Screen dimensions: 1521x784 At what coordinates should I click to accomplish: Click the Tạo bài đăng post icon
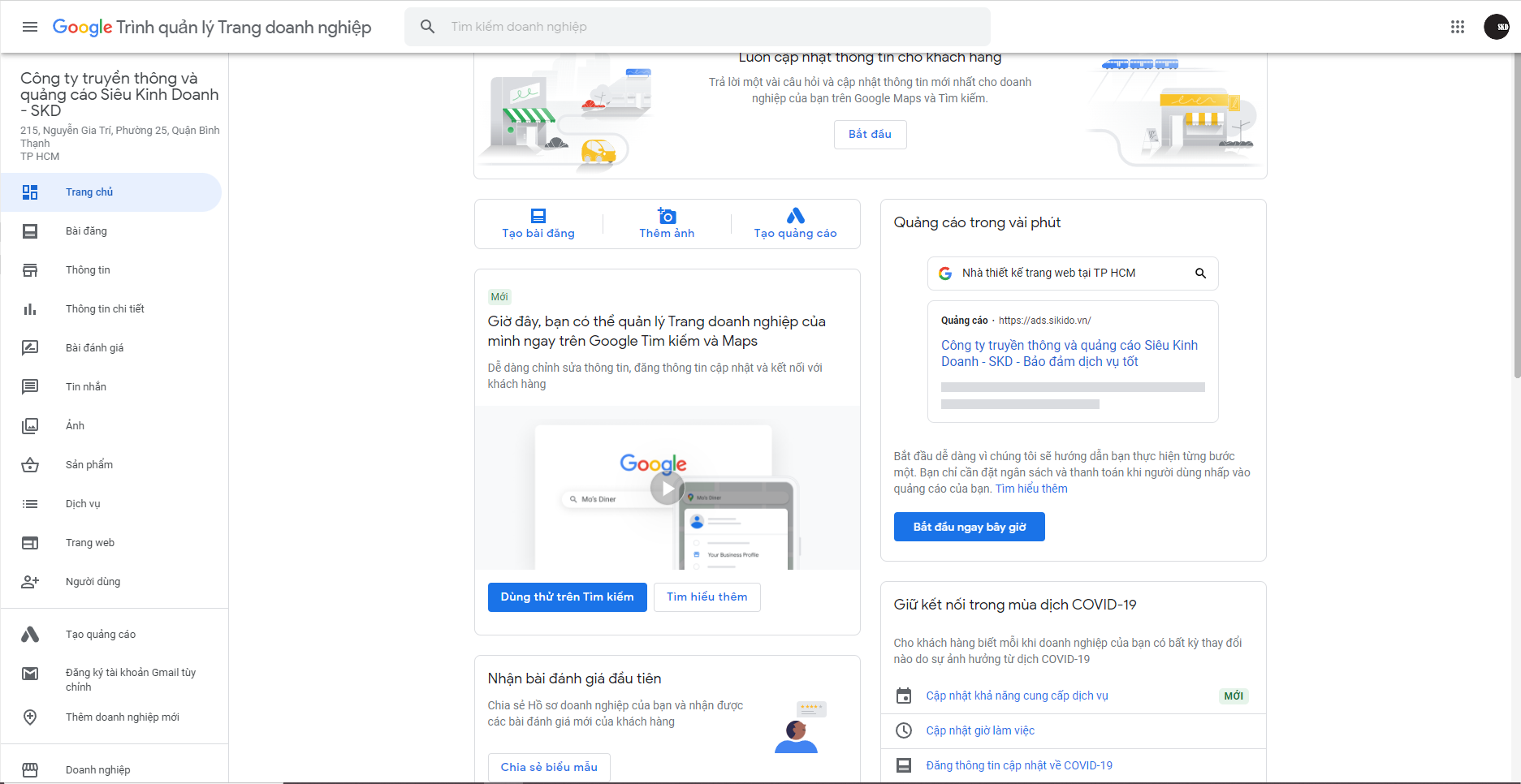point(538,216)
